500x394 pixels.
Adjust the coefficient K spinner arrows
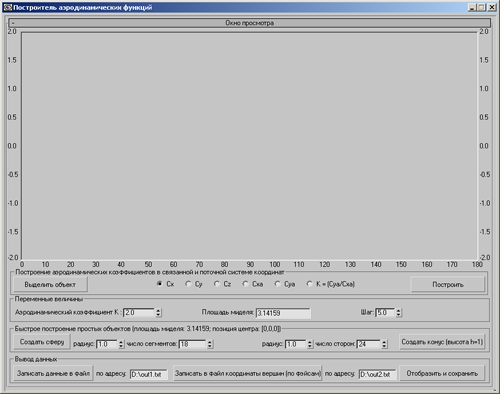click(159, 312)
